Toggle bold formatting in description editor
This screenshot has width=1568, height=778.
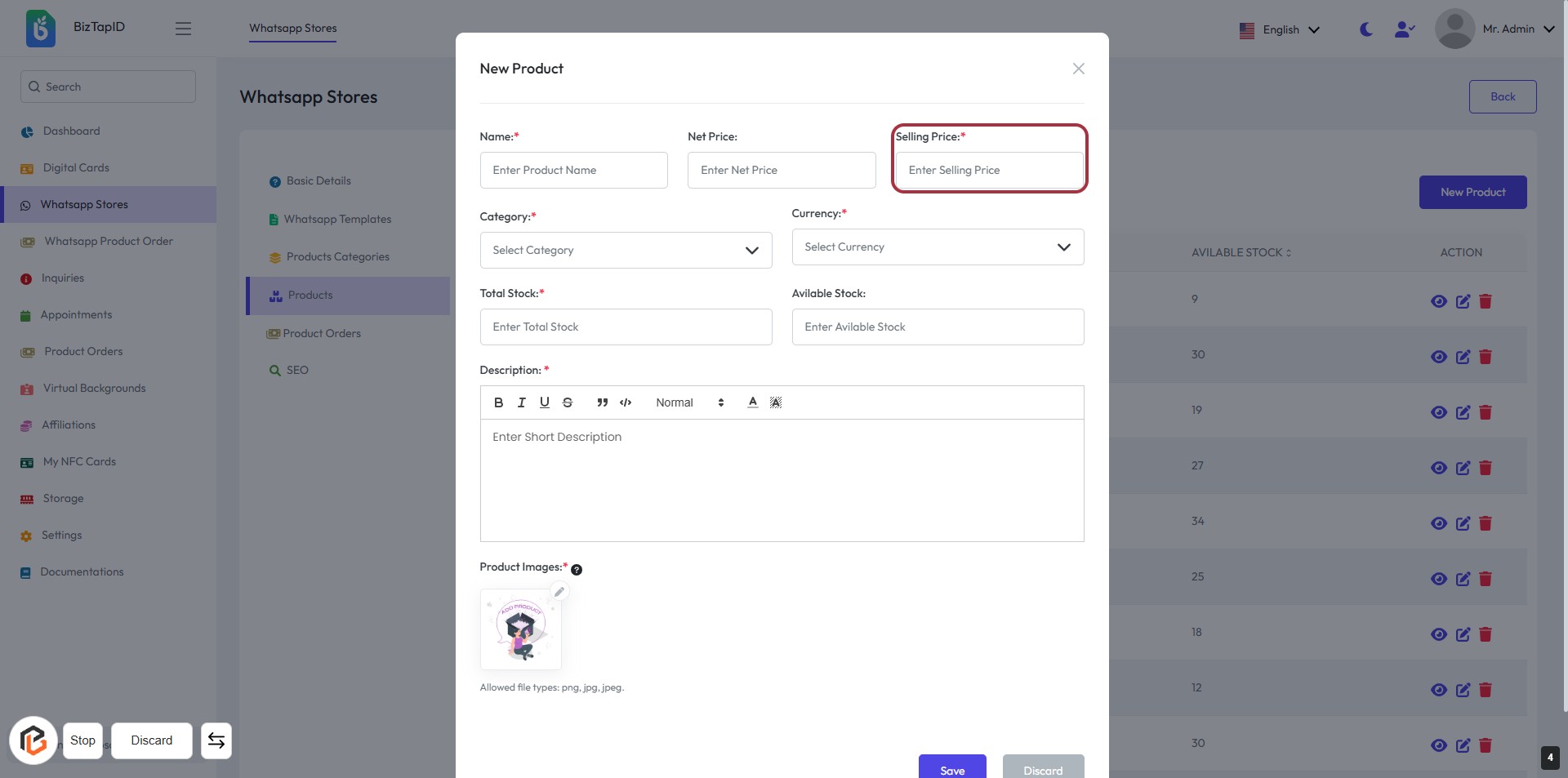498,402
